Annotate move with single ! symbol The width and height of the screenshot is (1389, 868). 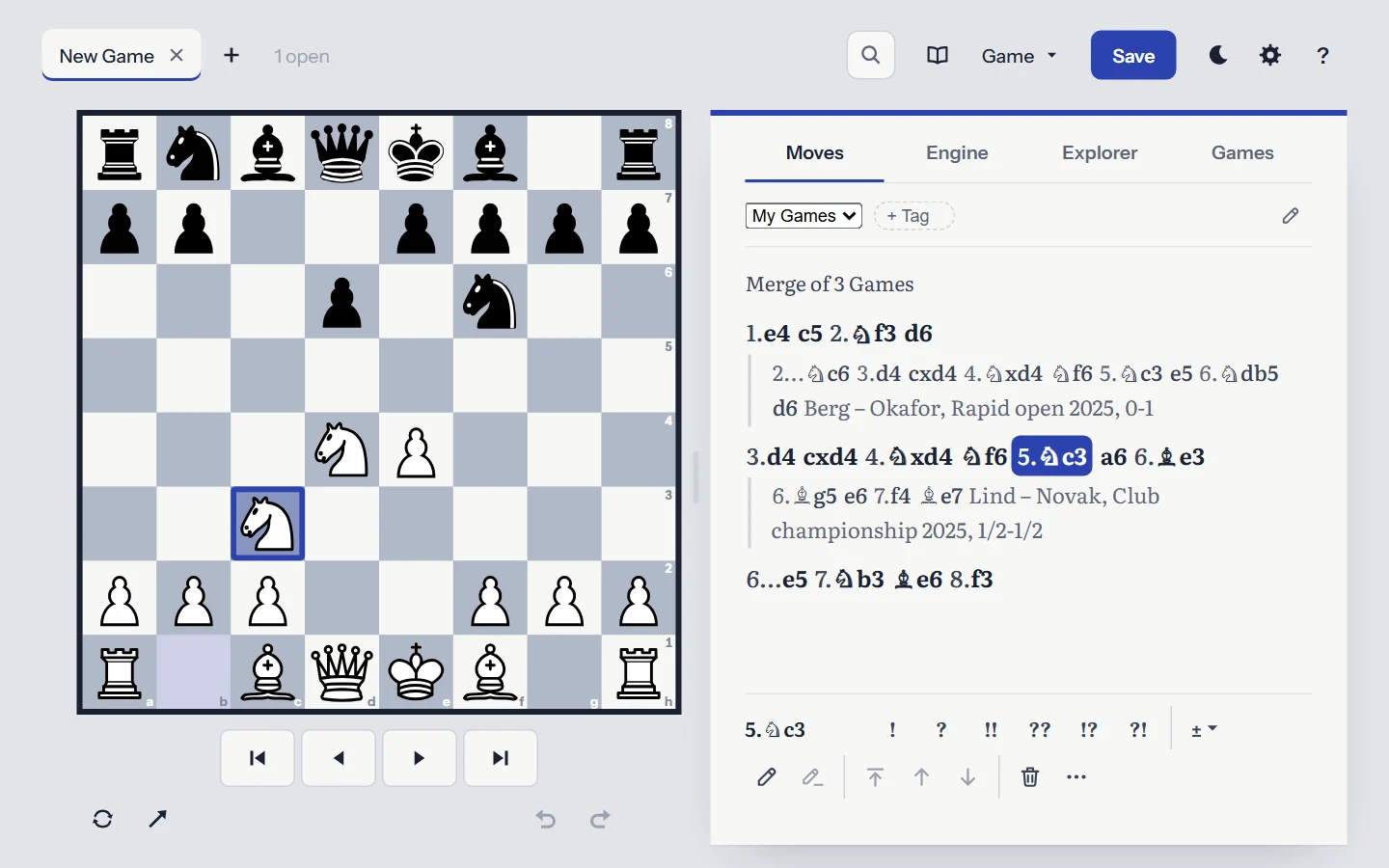tap(892, 730)
